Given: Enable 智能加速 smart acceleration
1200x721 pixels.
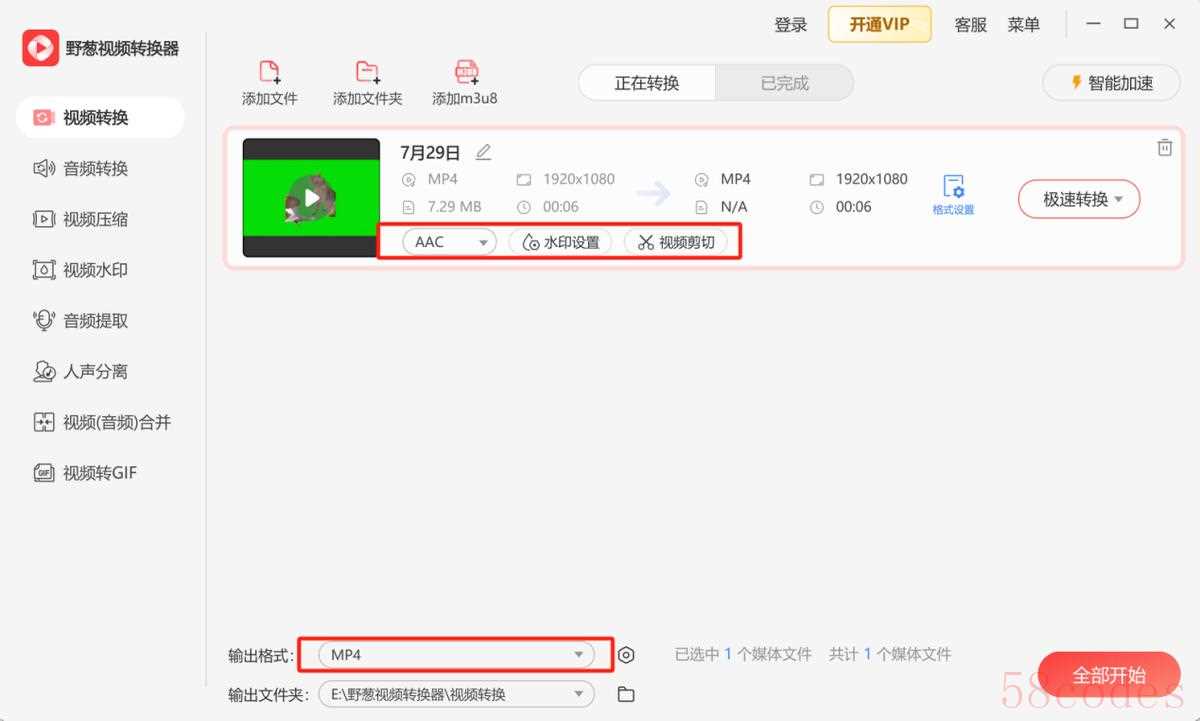Looking at the screenshot, I should click(1111, 83).
